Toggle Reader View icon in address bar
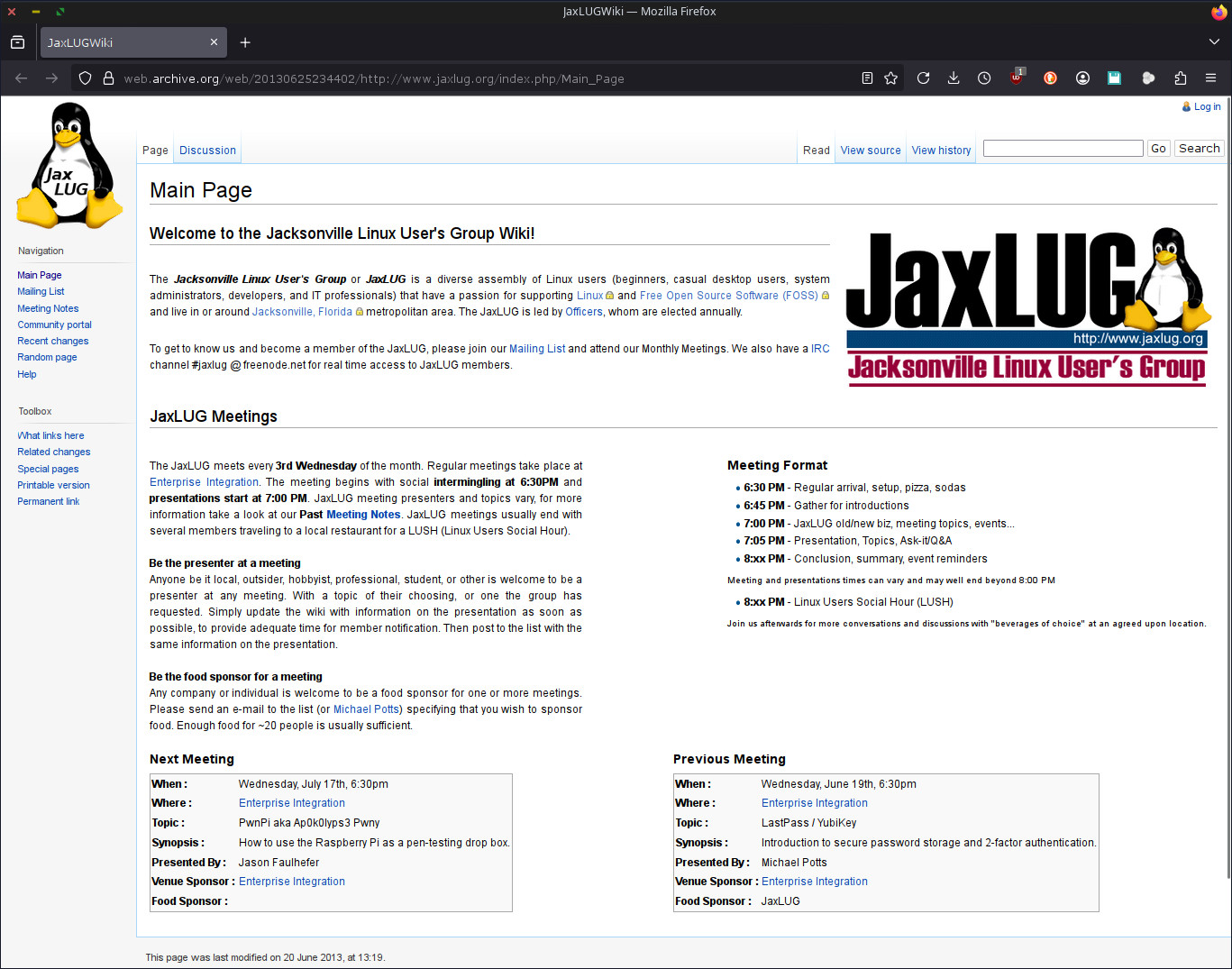 [x=867, y=78]
